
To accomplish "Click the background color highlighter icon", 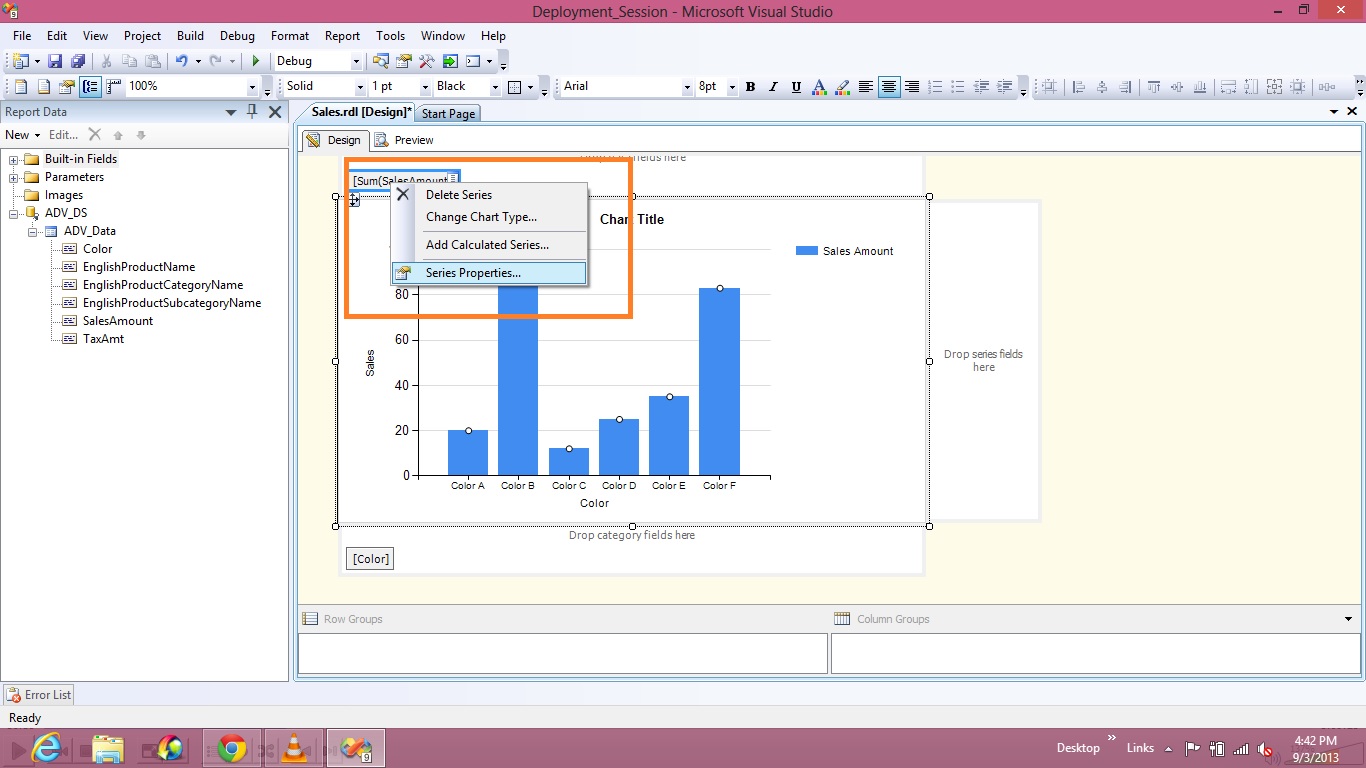I will click(842, 87).
